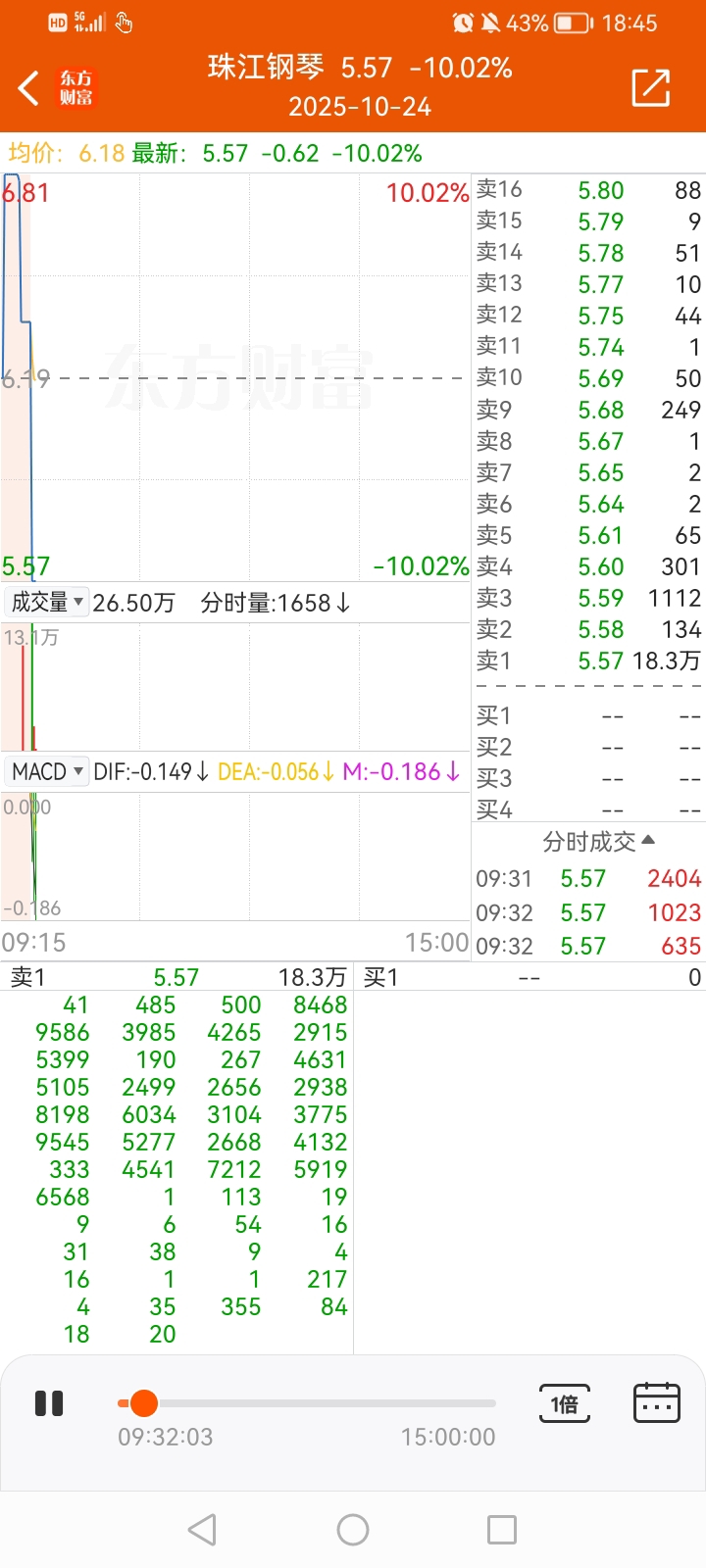Open the MACD indicator dropdown

[x=46, y=771]
